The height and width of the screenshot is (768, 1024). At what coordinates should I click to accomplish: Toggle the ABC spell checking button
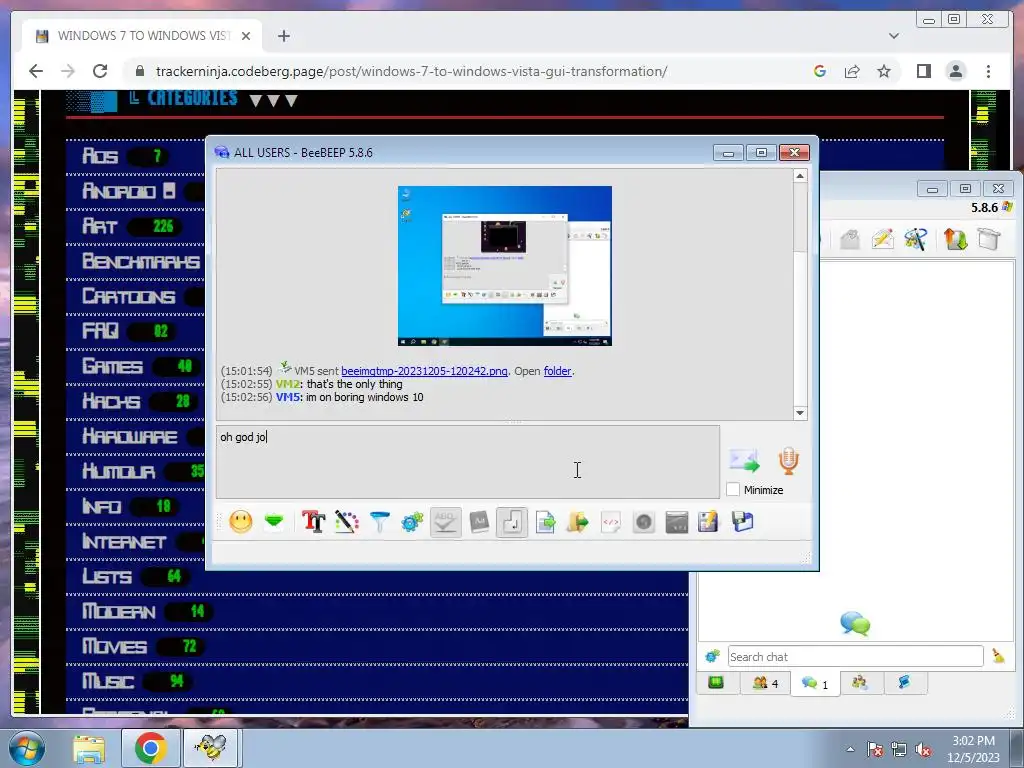tap(445, 522)
